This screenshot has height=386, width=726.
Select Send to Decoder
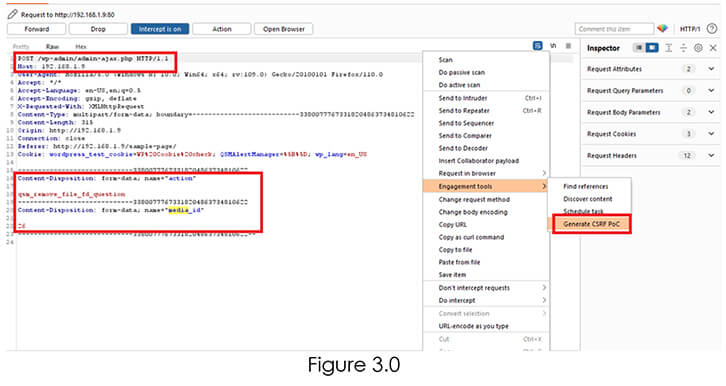click(486, 148)
